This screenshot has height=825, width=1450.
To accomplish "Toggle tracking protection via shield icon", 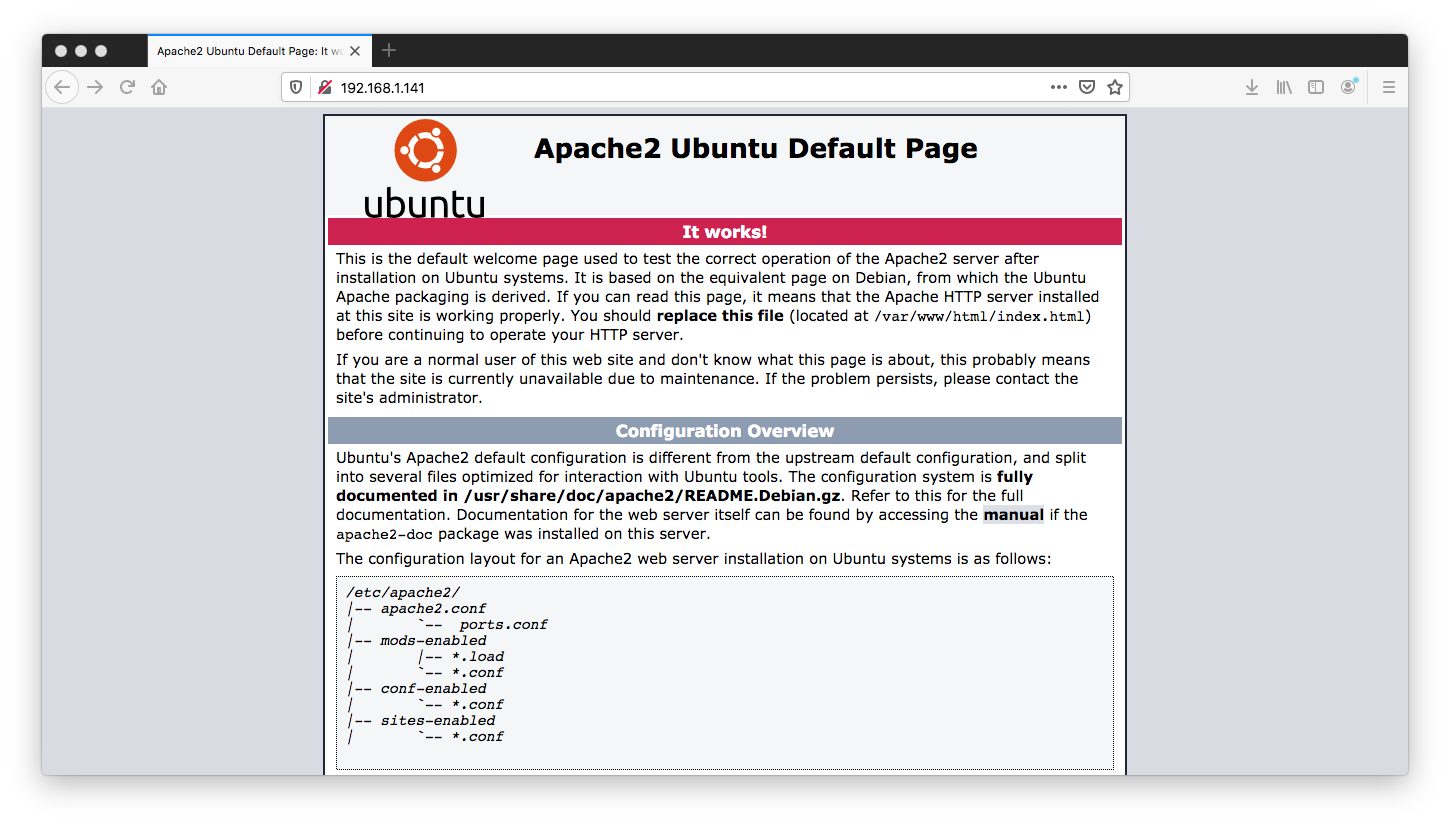I will pos(295,87).
